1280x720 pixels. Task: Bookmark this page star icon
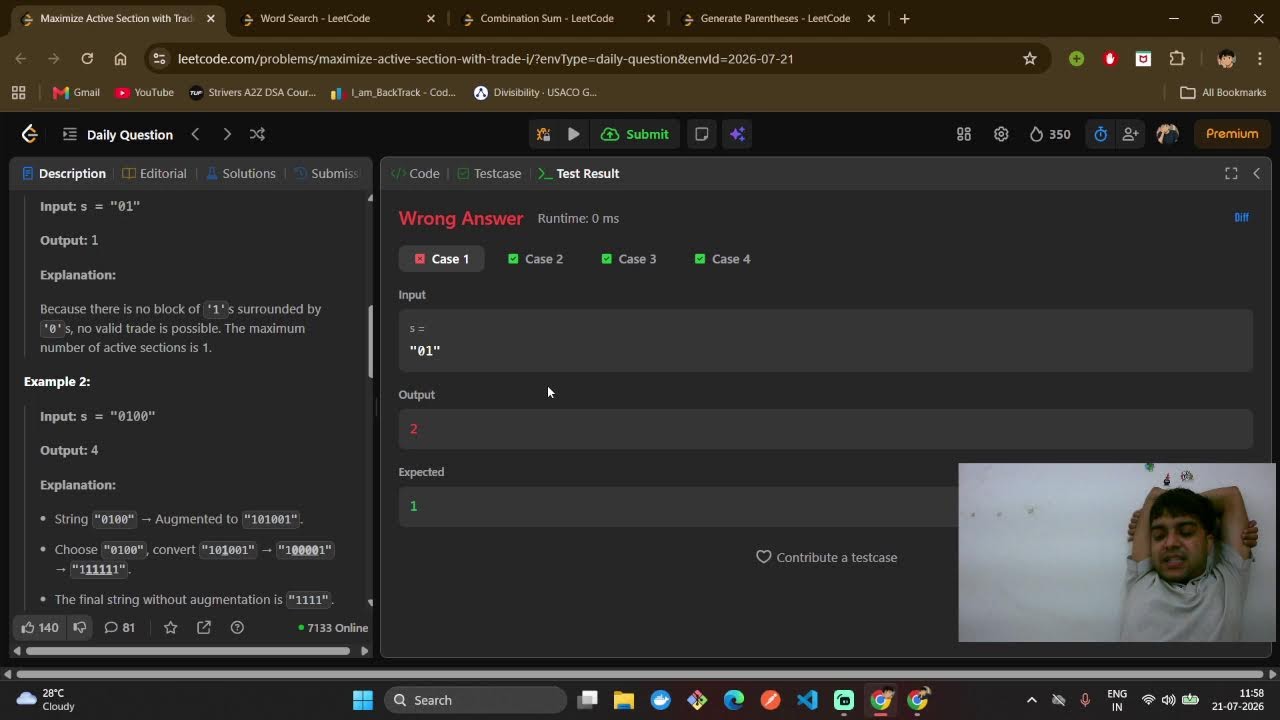pyautogui.click(x=1029, y=59)
